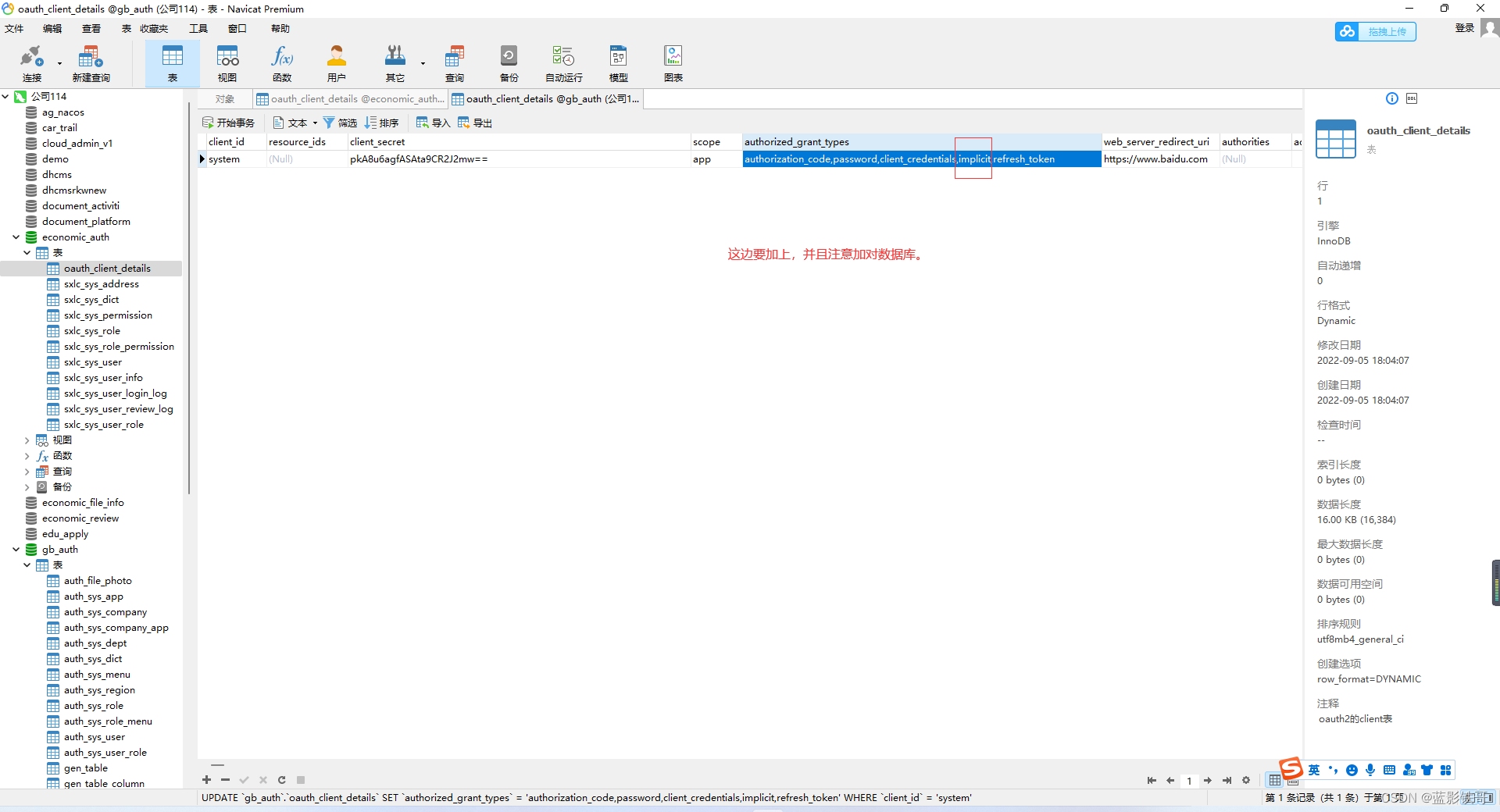Click the scope column header
The image size is (1500, 812).
point(716,142)
